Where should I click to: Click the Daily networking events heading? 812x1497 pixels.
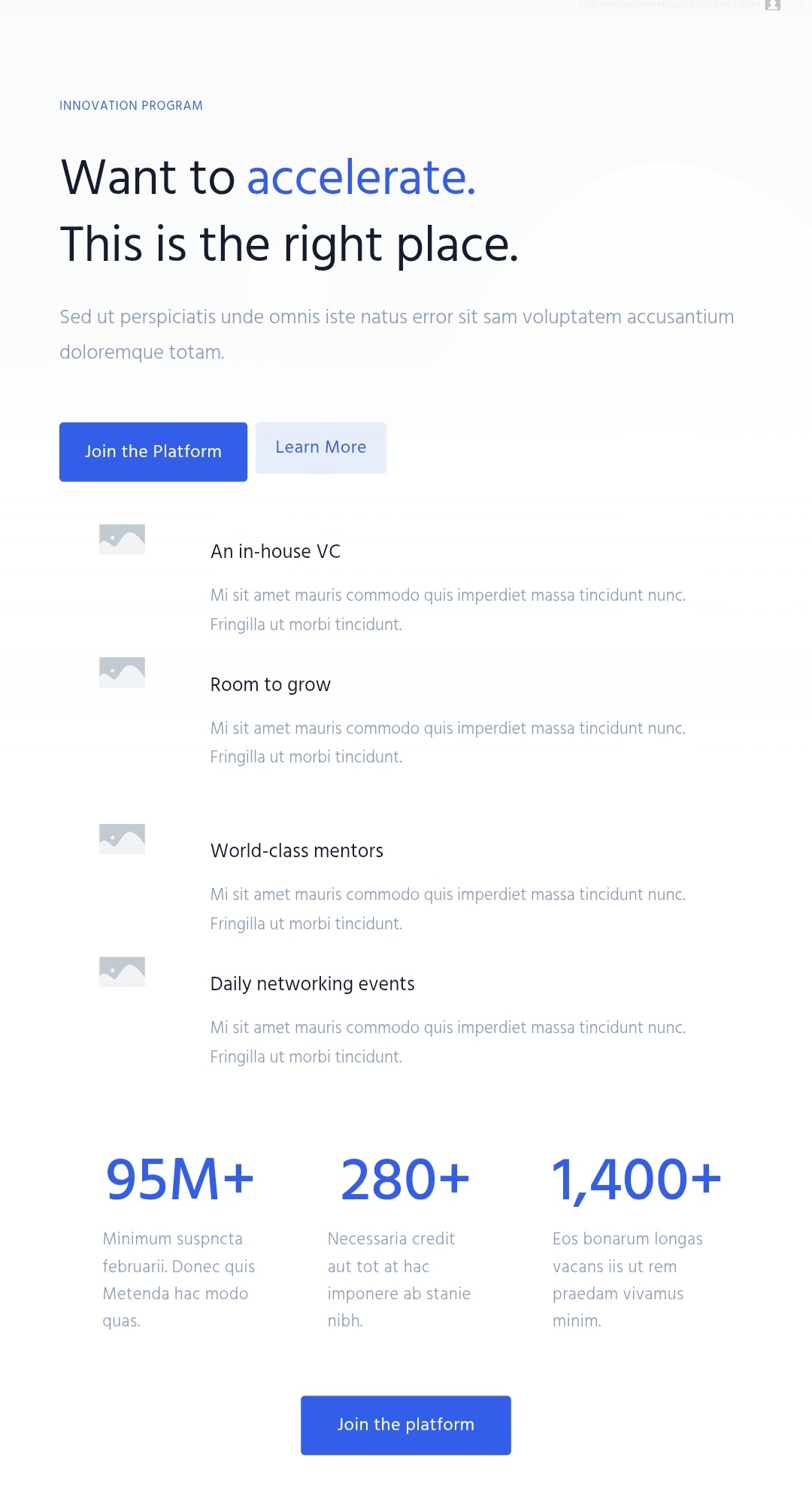[x=313, y=984]
